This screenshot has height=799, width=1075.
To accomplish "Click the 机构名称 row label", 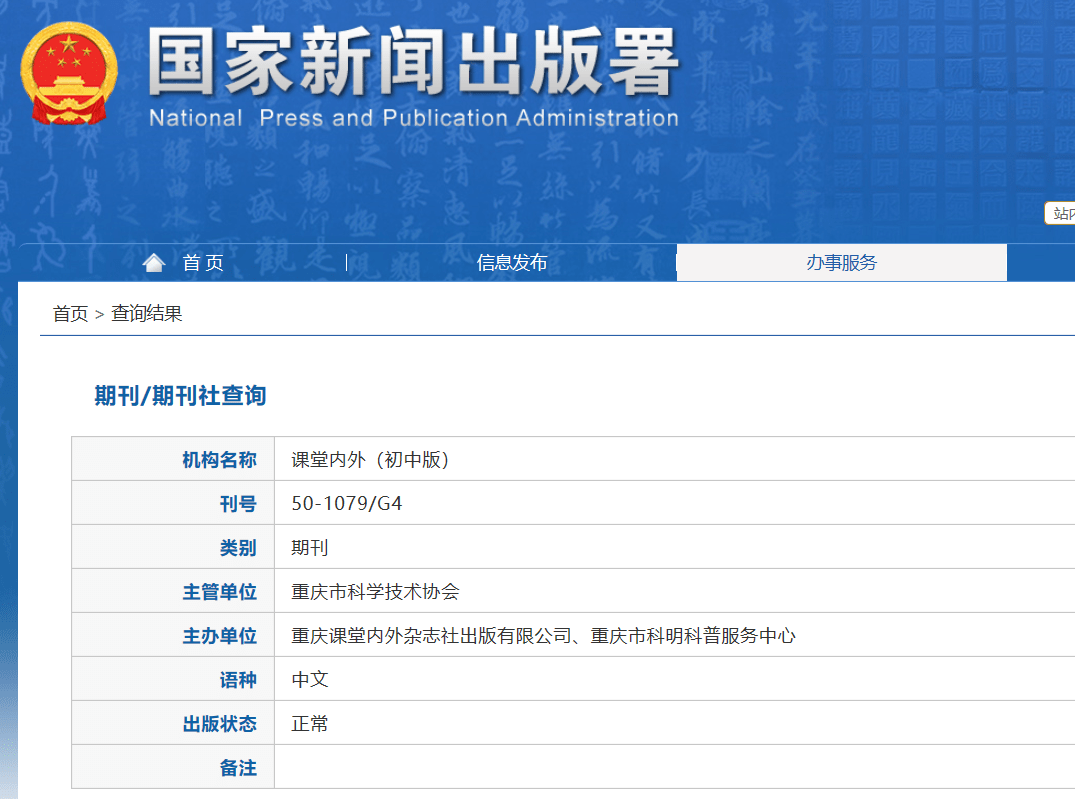I will (x=219, y=460).
